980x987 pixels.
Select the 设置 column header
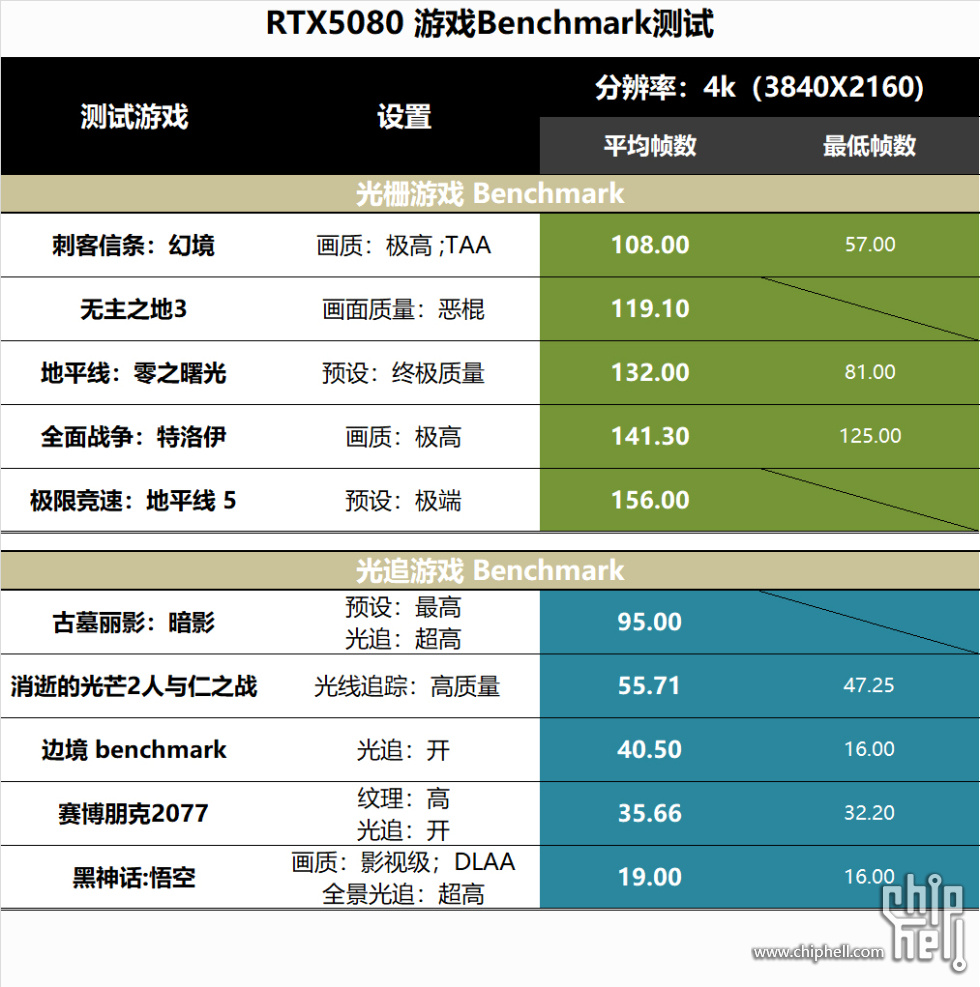[x=404, y=116]
